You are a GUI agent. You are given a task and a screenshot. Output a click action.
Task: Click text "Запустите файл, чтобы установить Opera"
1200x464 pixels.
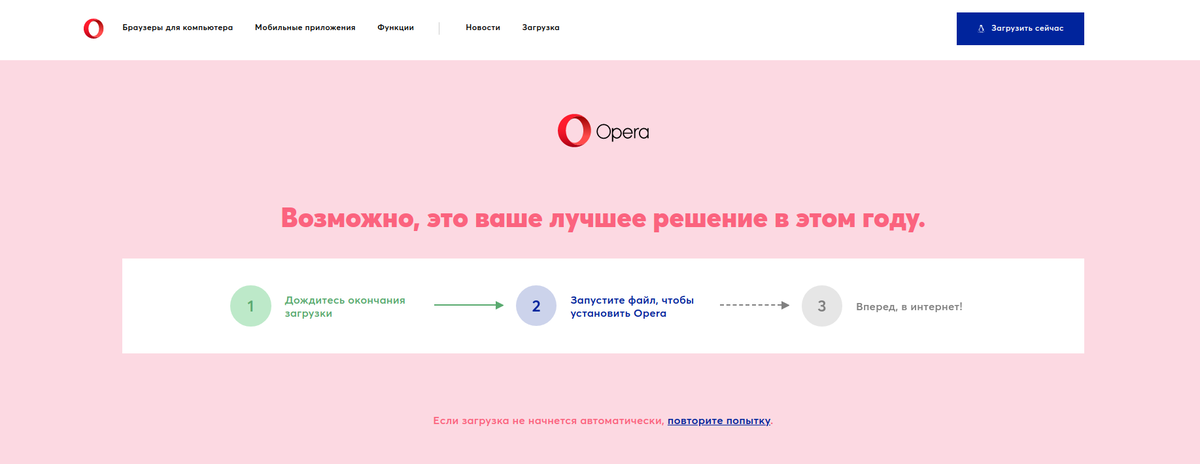point(632,306)
